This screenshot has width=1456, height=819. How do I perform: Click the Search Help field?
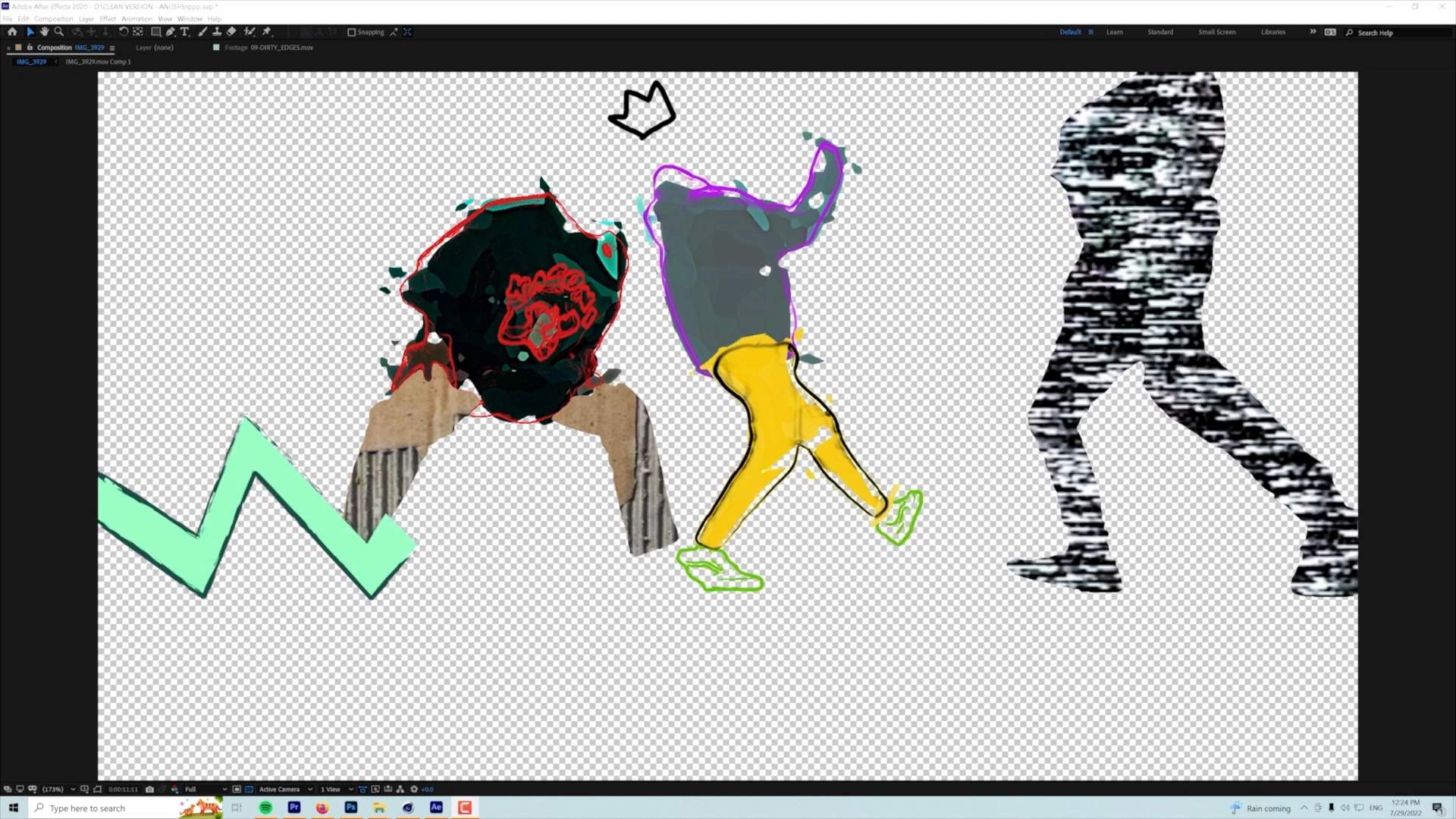[1395, 33]
